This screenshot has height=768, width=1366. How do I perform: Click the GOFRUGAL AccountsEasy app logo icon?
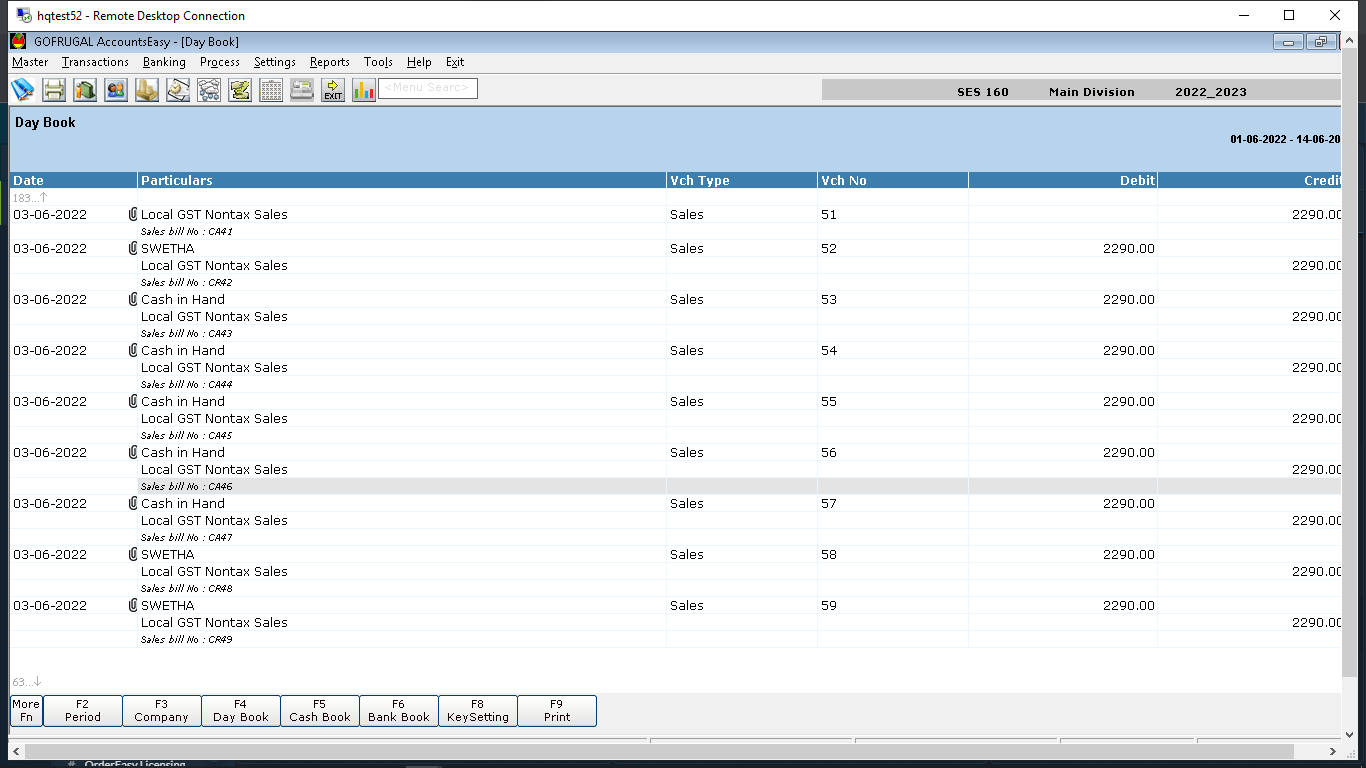(x=18, y=42)
